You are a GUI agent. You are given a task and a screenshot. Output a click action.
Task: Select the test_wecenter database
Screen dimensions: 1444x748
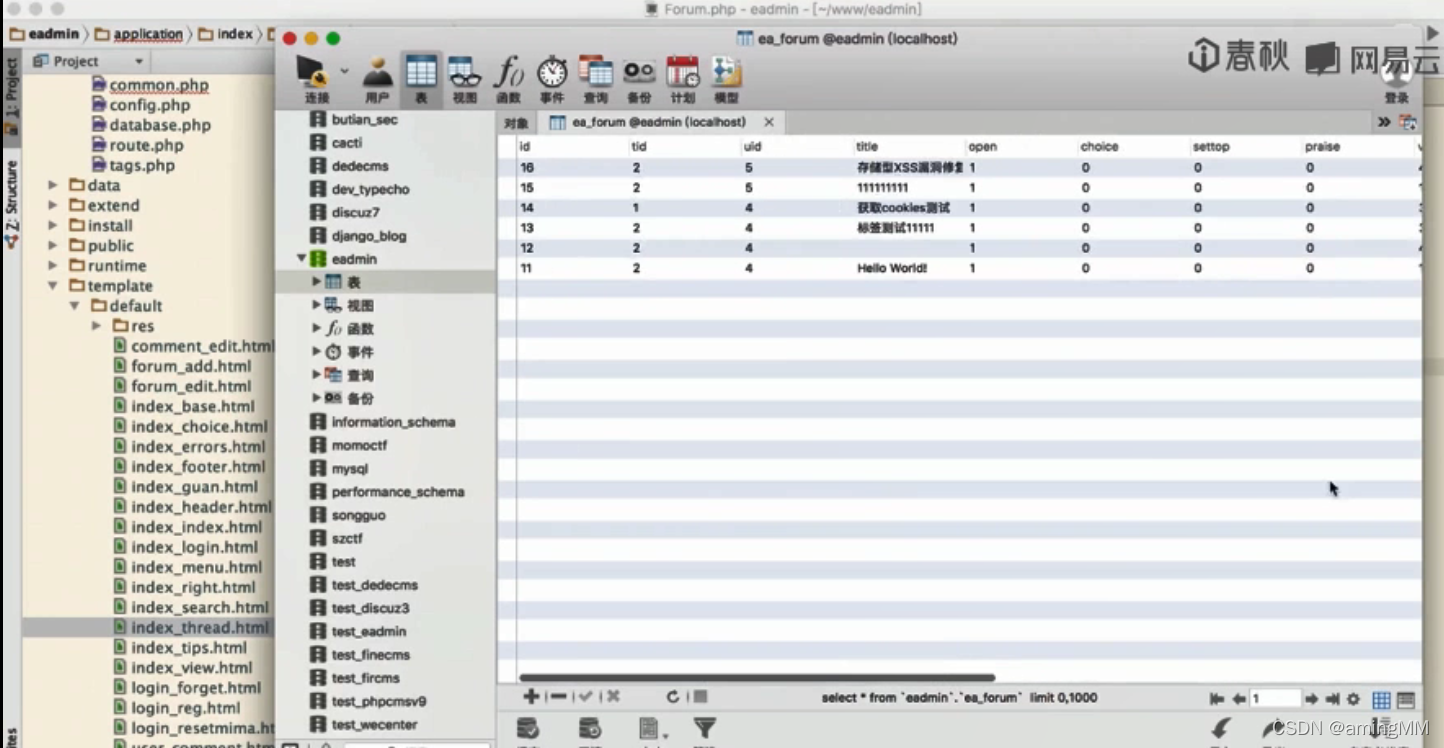coord(374,724)
